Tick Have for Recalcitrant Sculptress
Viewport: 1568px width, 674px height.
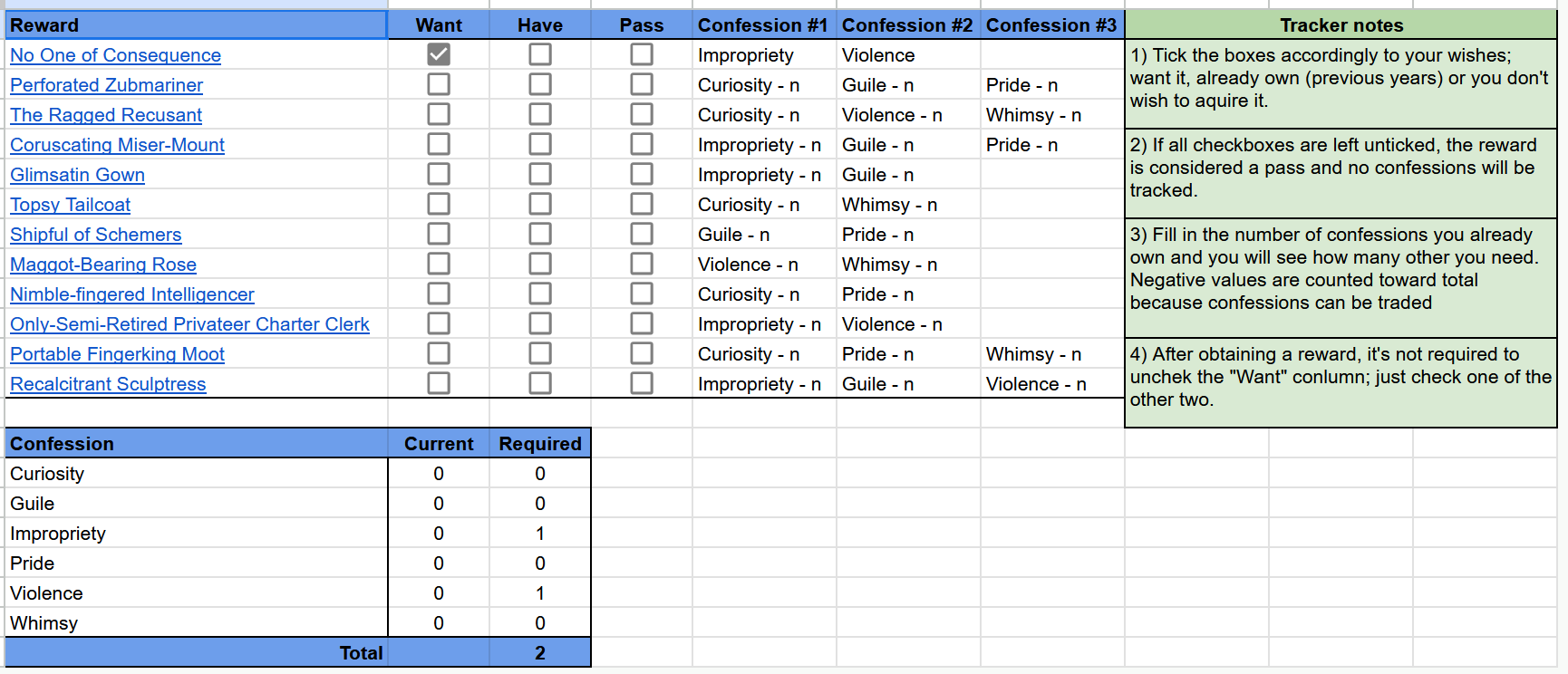tap(540, 383)
